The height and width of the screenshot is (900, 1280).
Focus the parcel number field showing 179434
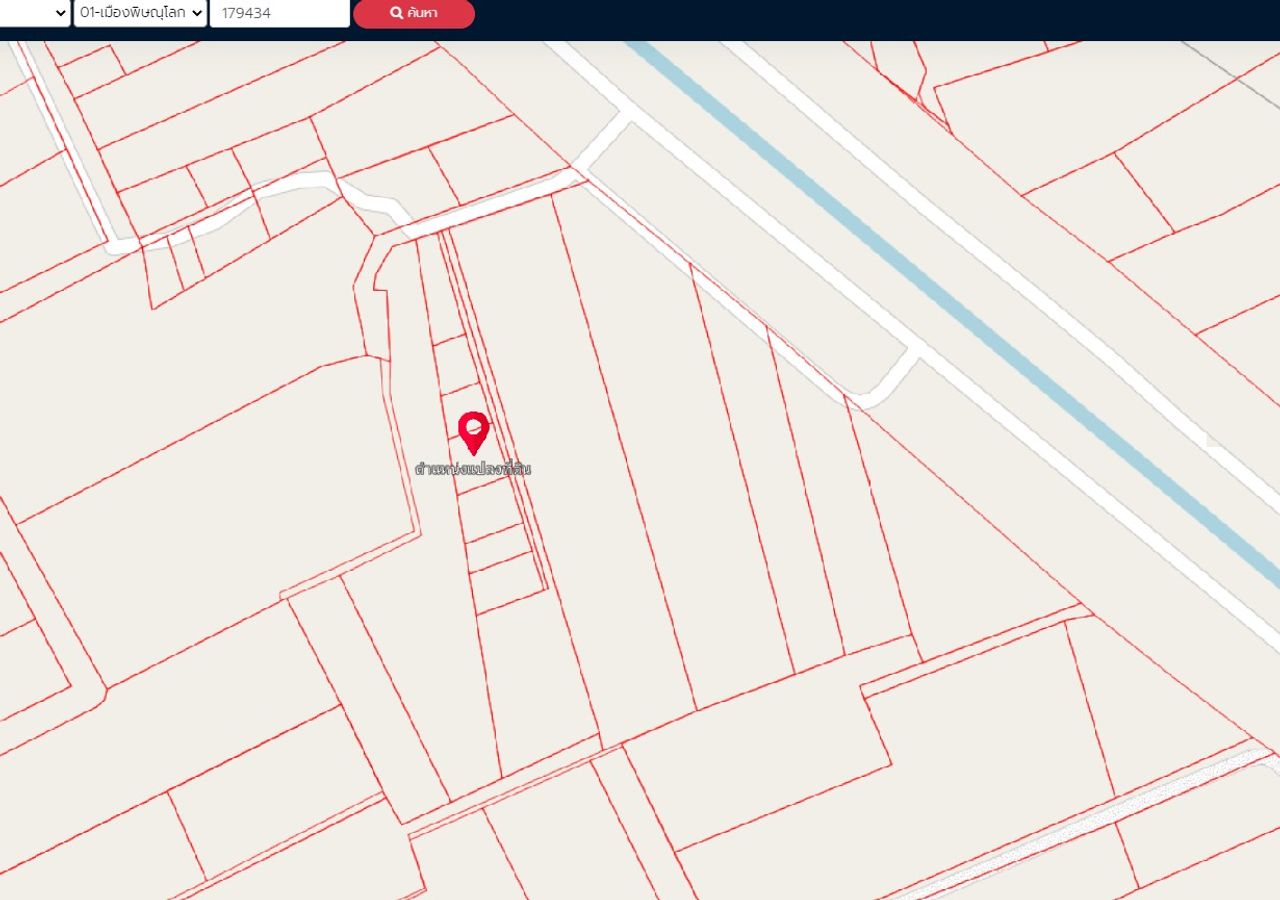[x=280, y=13]
